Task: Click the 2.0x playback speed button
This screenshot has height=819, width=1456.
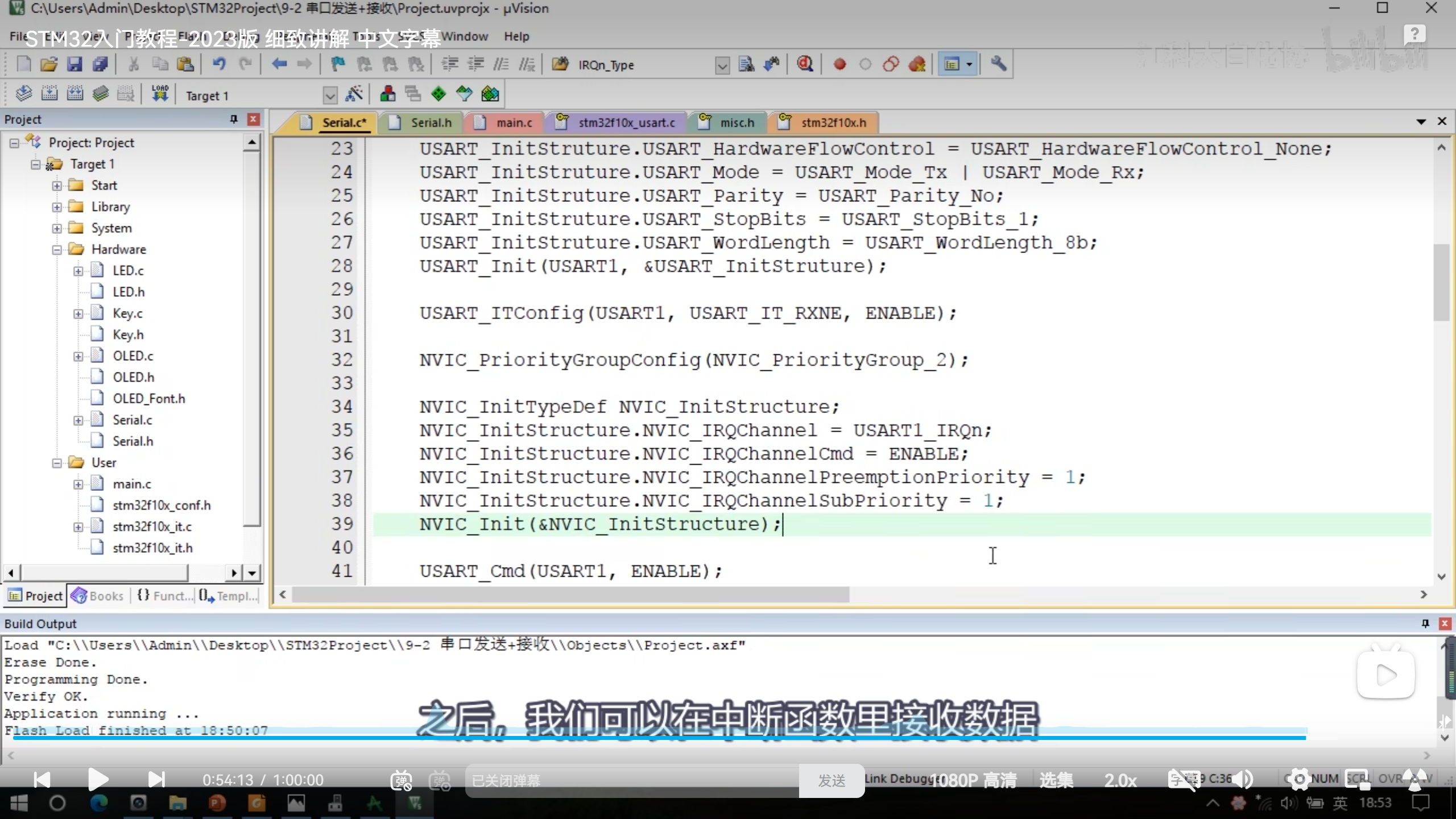Action: [1120, 780]
